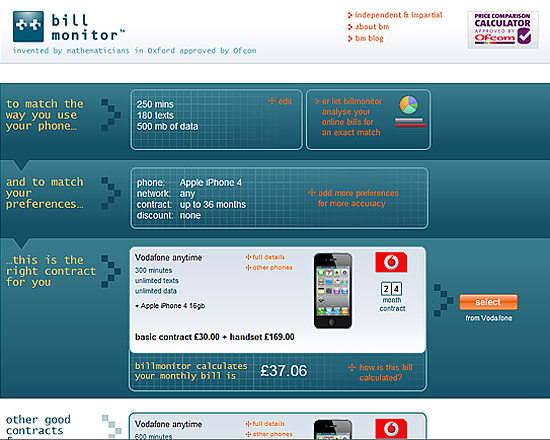Open 'other phones' for 300 minutes contract
The height and width of the screenshot is (440, 550).
pyautogui.click(x=269, y=268)
